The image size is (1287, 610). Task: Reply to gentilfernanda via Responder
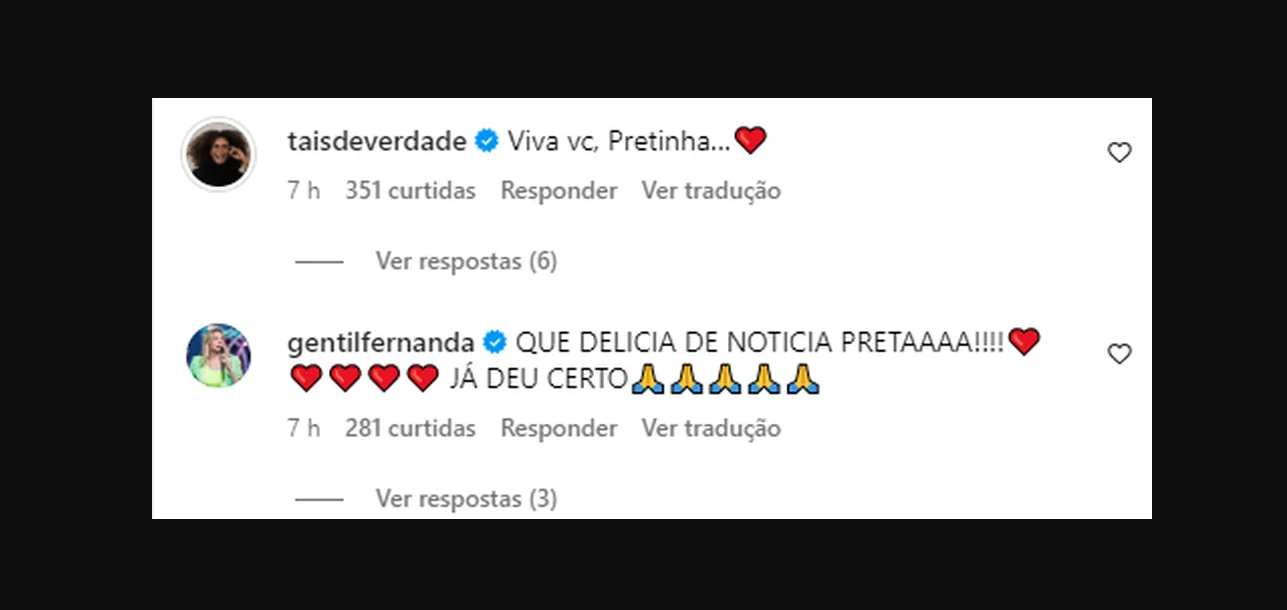[559, 428]
